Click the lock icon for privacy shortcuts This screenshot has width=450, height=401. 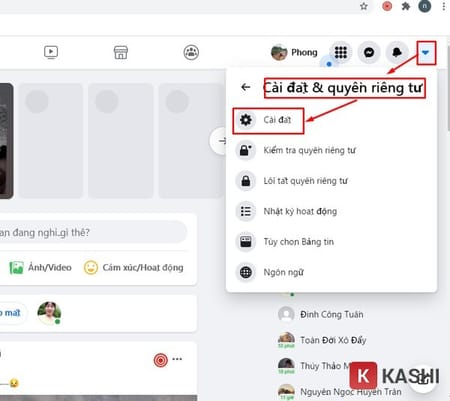[246, 181]
